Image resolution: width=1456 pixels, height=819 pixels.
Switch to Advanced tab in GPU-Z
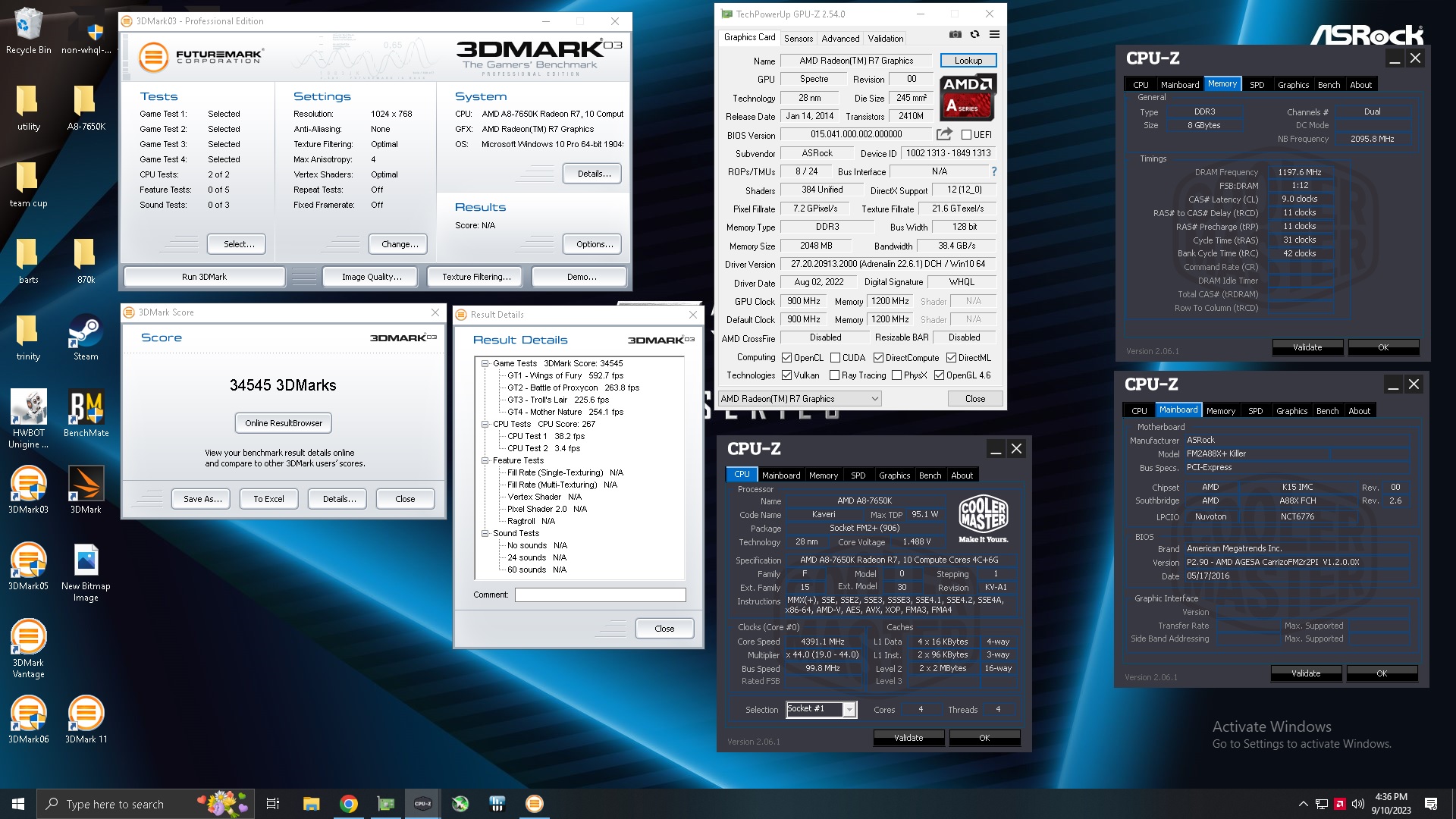click(x=840, y=38)
